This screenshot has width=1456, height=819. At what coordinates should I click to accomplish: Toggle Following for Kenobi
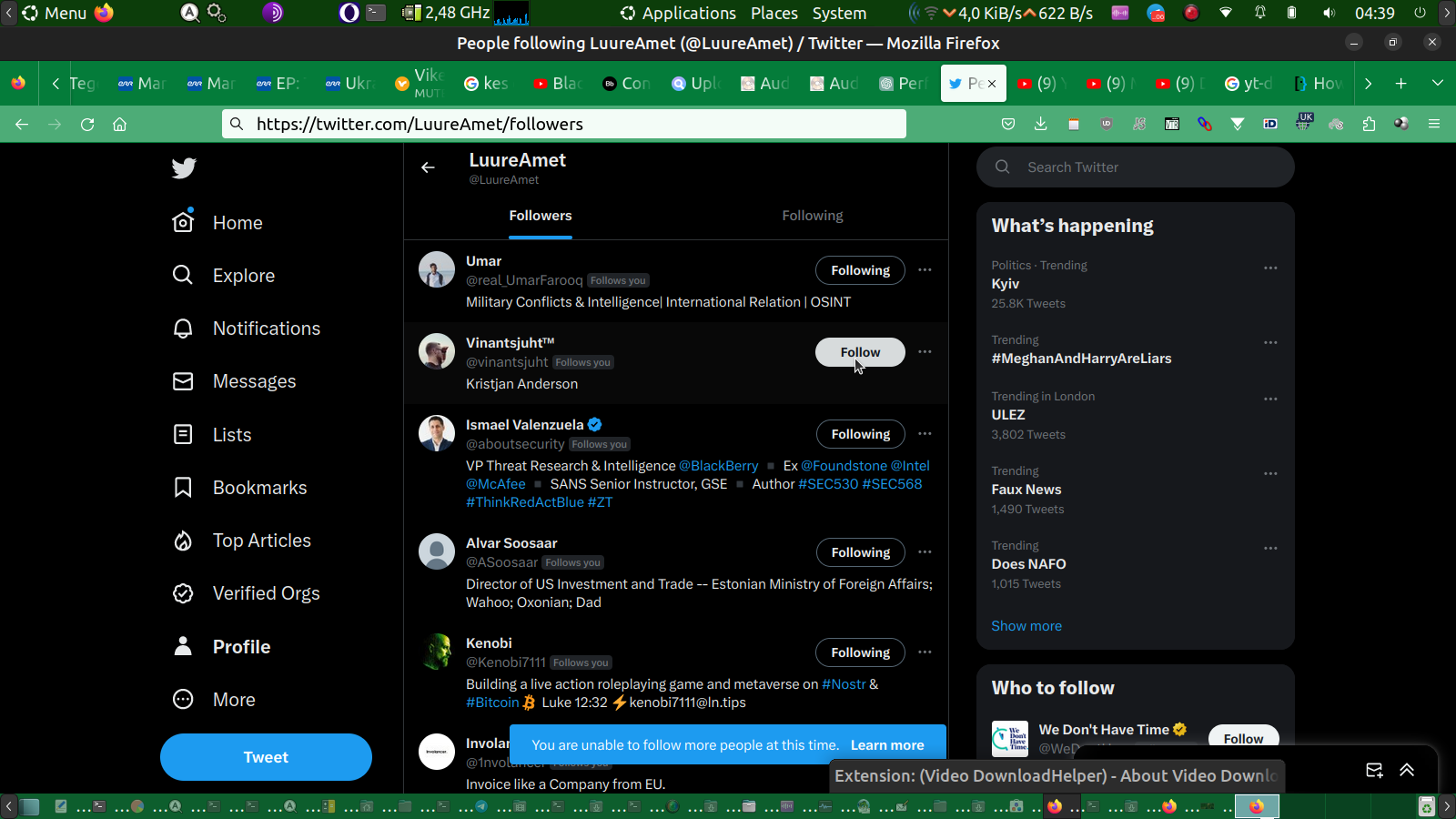(x=860, y=652)
